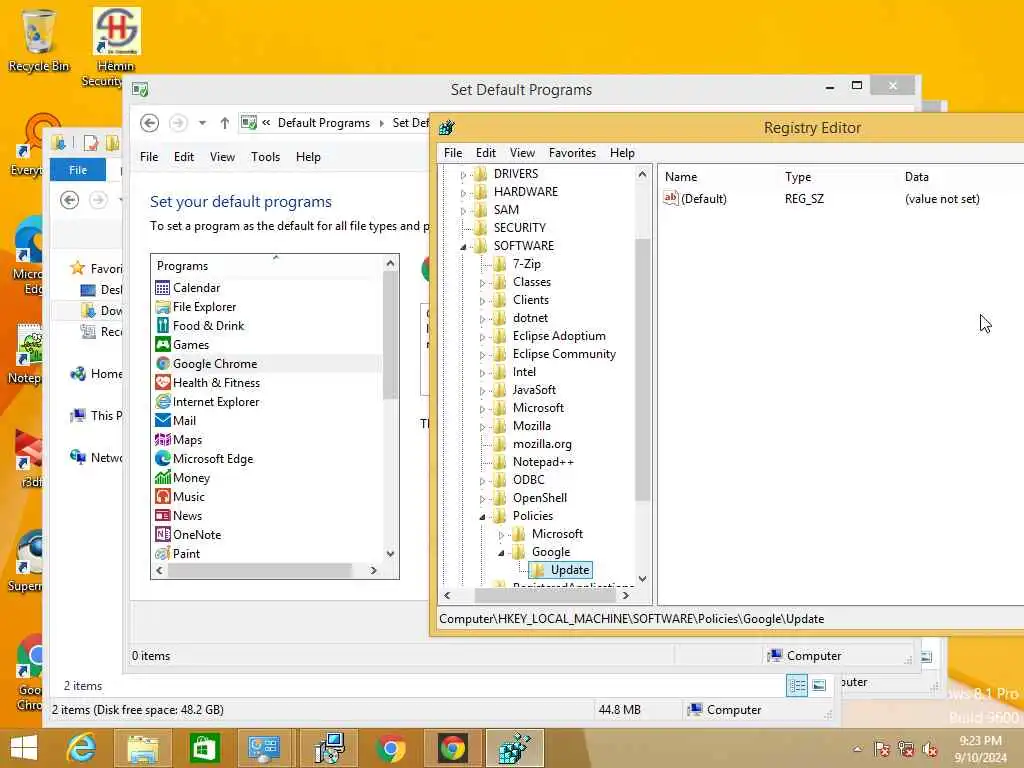Launch Internet Explorer from taskbar
This screenshot has width=1024, height=768.
tap(81, 748)
